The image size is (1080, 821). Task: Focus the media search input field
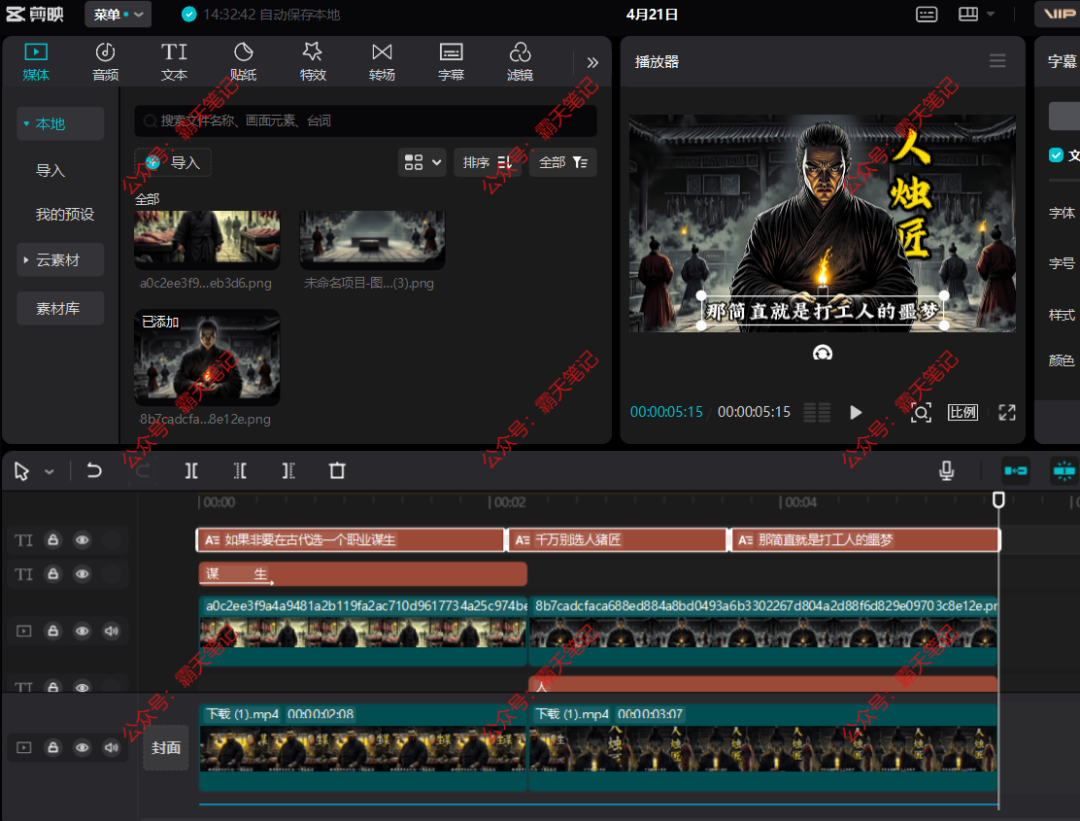[x=365, y=121]
